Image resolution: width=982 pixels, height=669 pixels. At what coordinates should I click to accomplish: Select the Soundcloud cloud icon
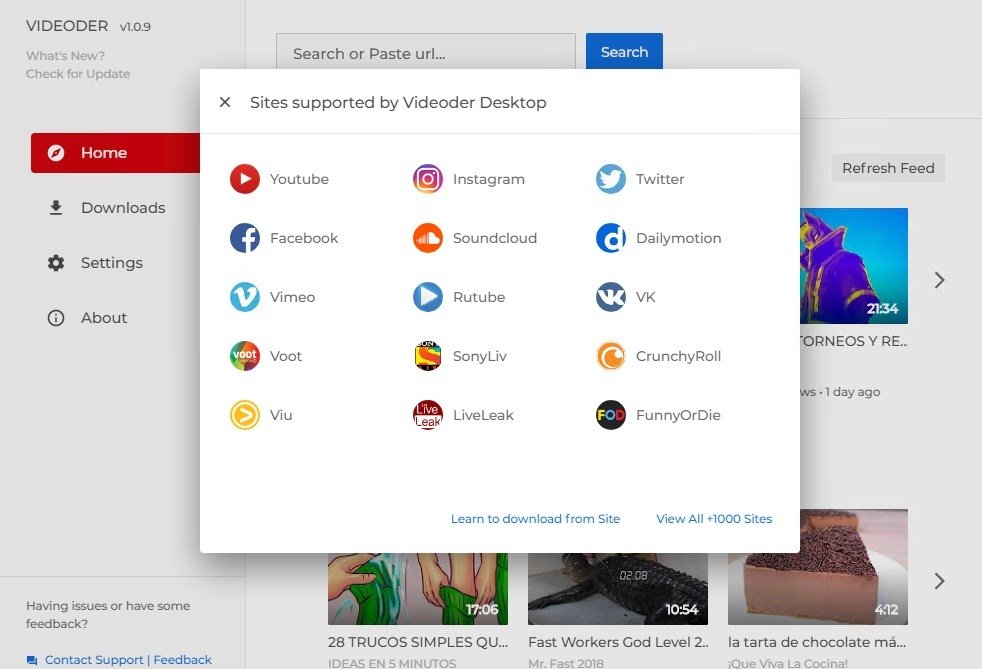pyautogui.click(x=428, y=238)
